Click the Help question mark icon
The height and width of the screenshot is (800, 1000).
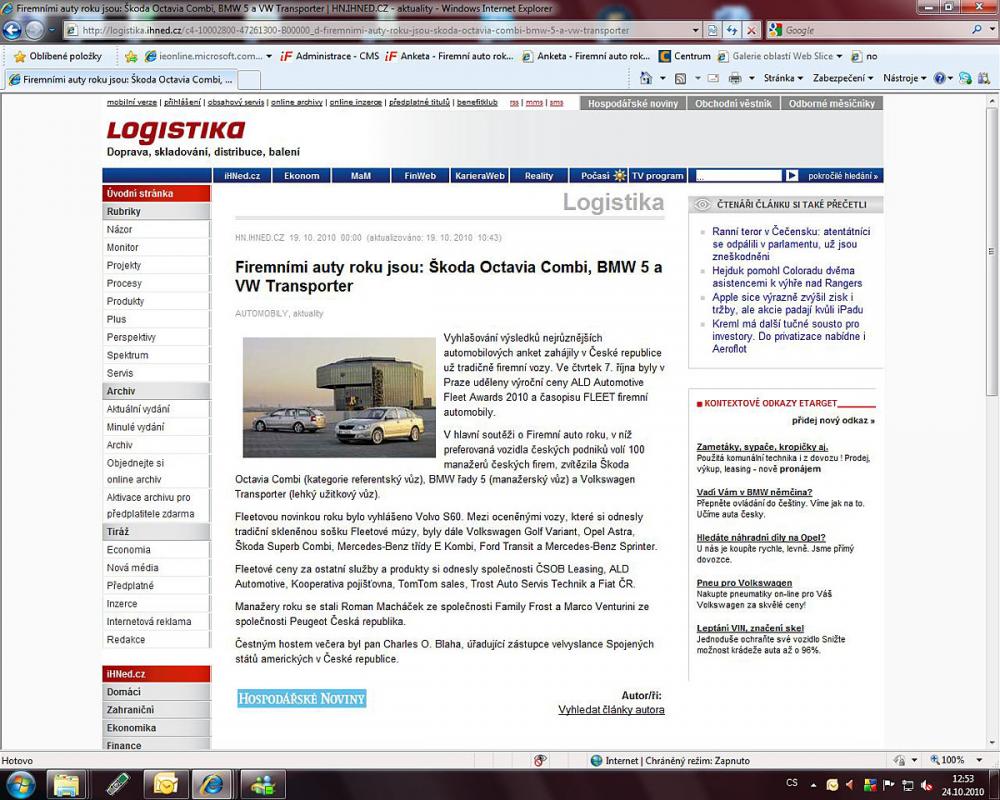(x=939, y=78)
